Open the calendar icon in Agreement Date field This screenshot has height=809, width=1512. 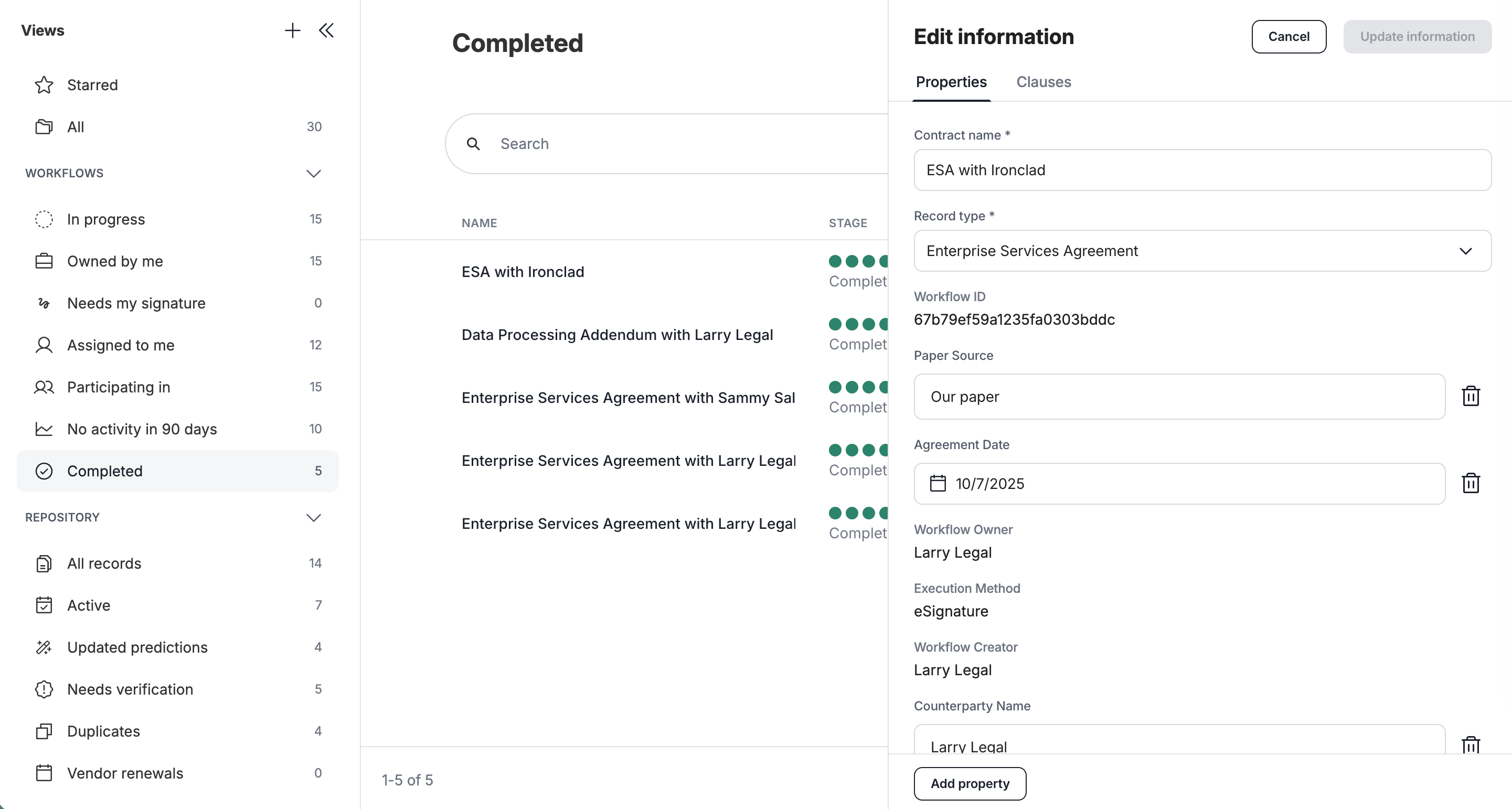[x=938, y=483]
